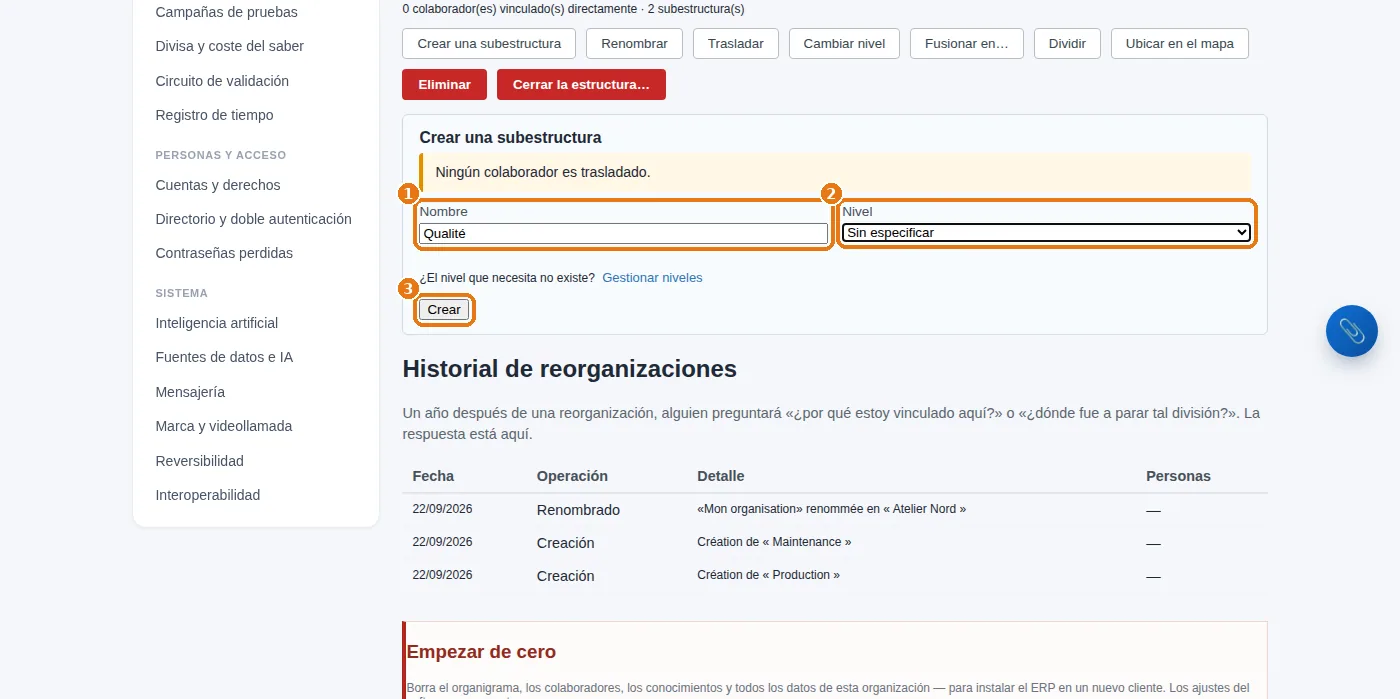
Task: Click the Crear button
Action: point(444,310)
